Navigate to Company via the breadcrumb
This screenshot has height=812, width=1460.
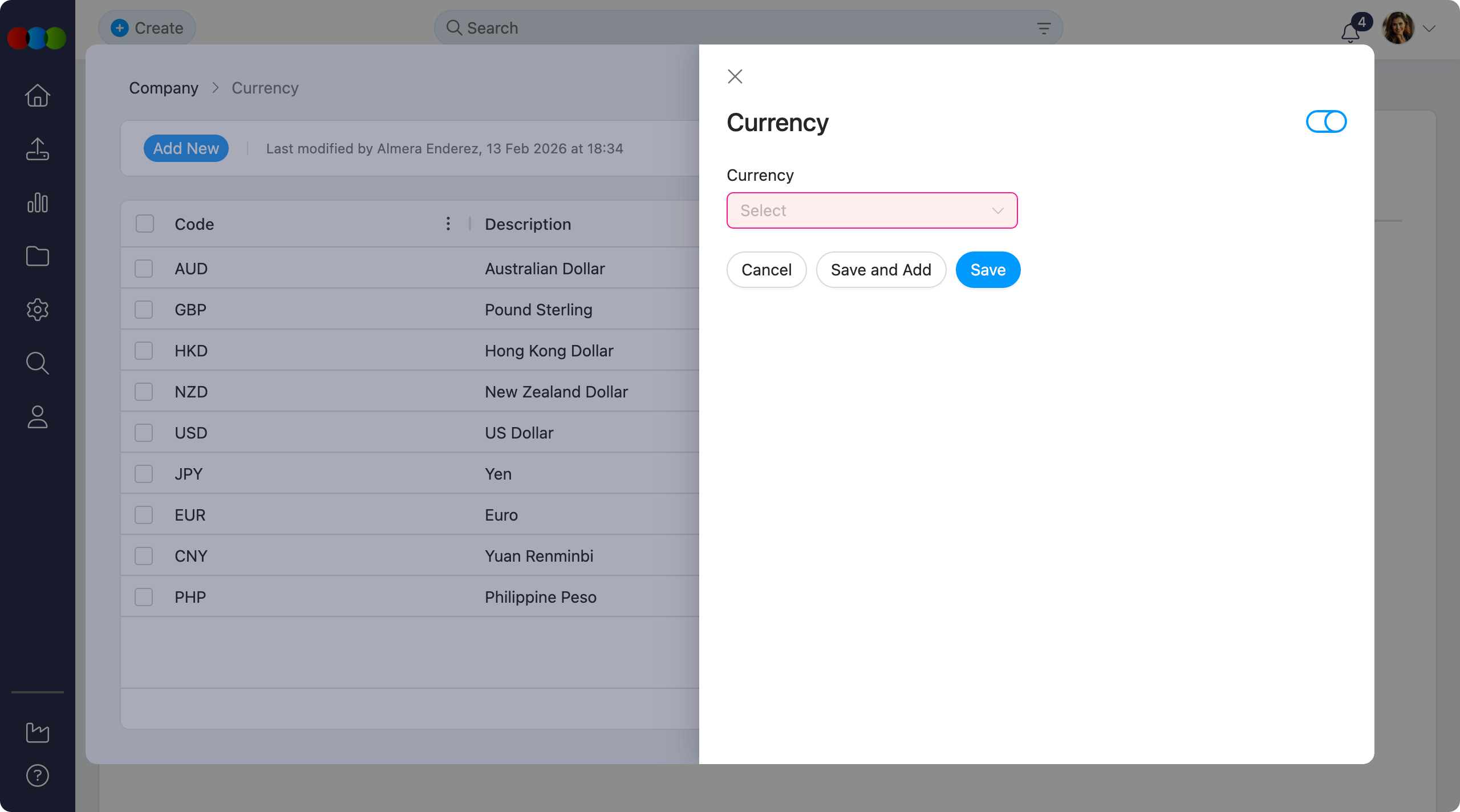click(164, 88)
